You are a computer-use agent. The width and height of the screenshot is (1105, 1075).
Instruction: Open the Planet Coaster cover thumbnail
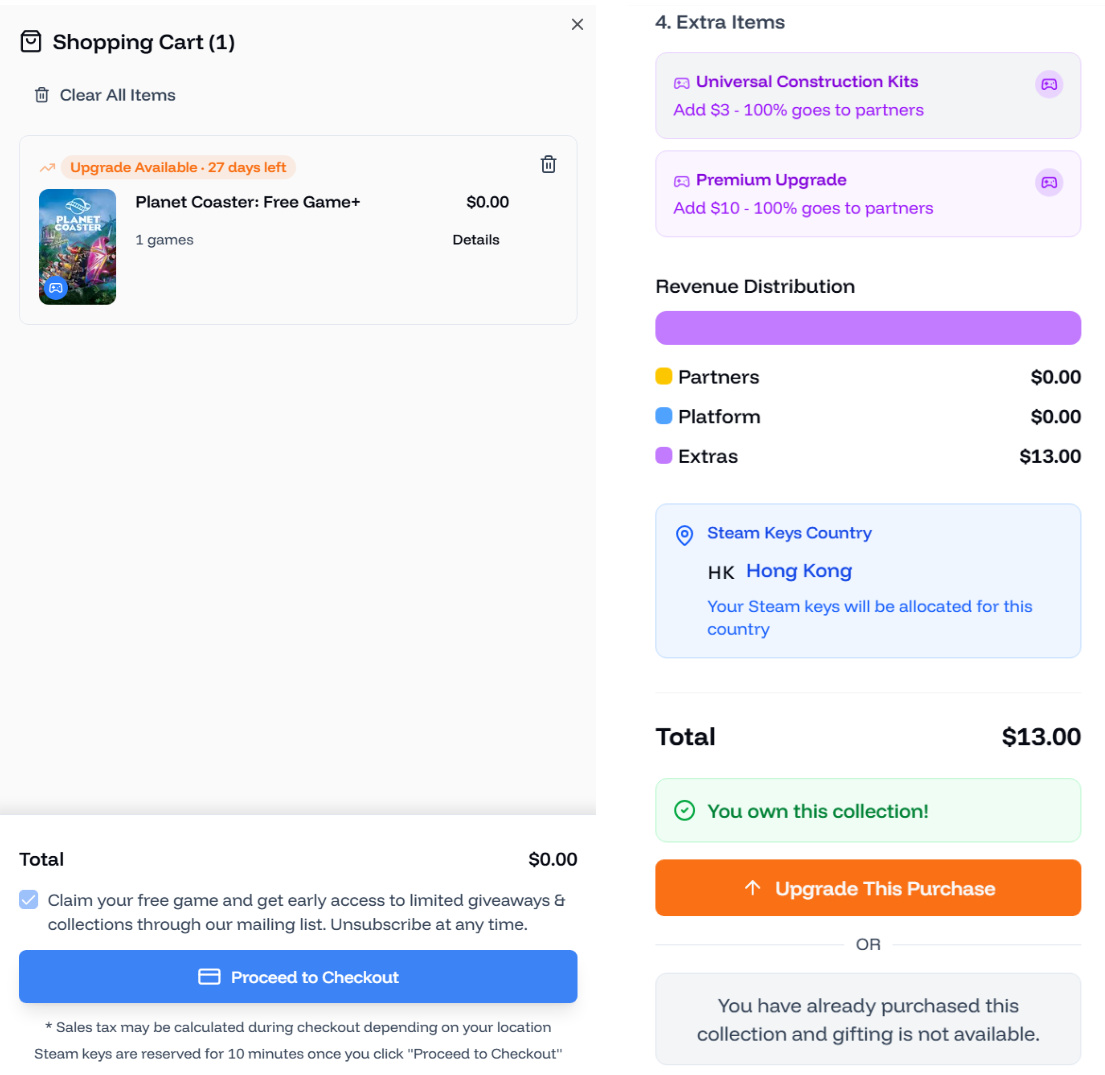click(x=77, y=240)
